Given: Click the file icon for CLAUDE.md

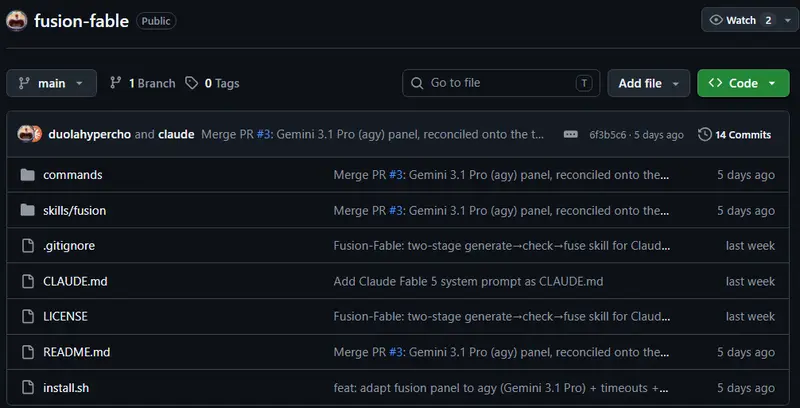Looking at the screenshot, I should point(28,281).
